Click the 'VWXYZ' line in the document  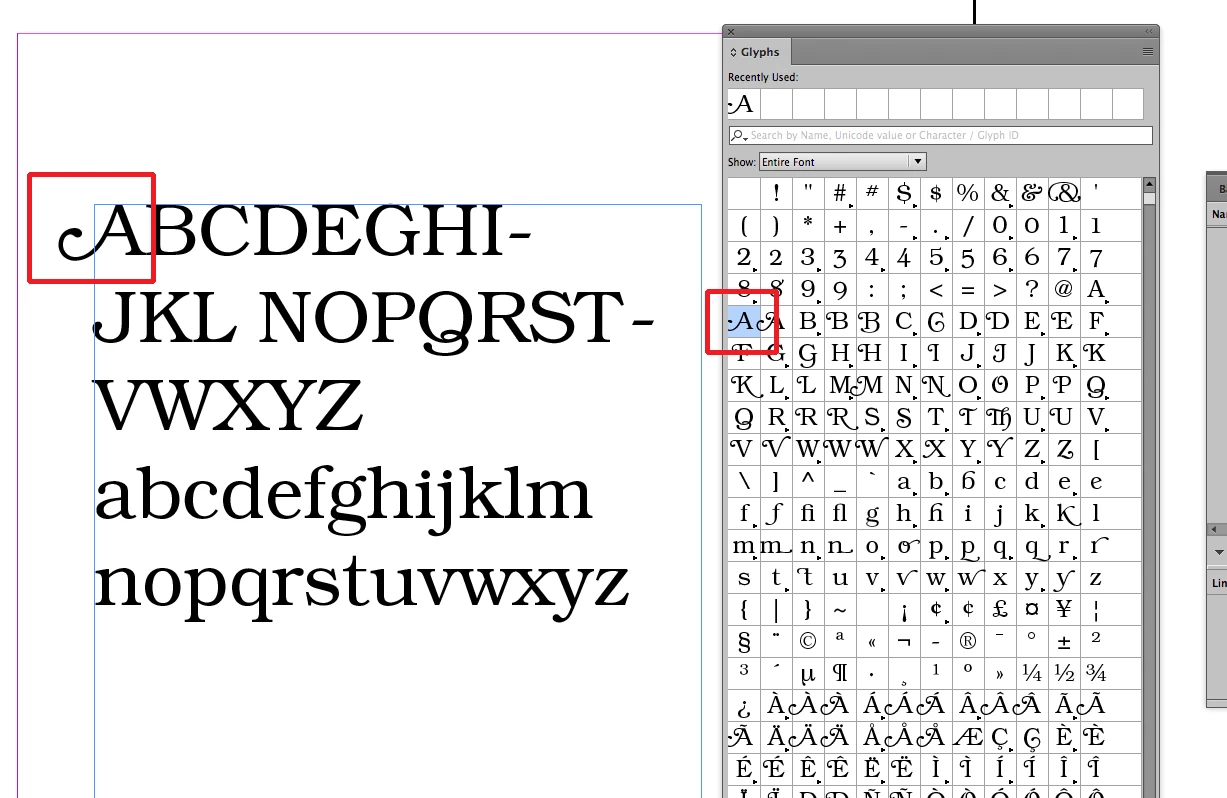click(228, 406)
